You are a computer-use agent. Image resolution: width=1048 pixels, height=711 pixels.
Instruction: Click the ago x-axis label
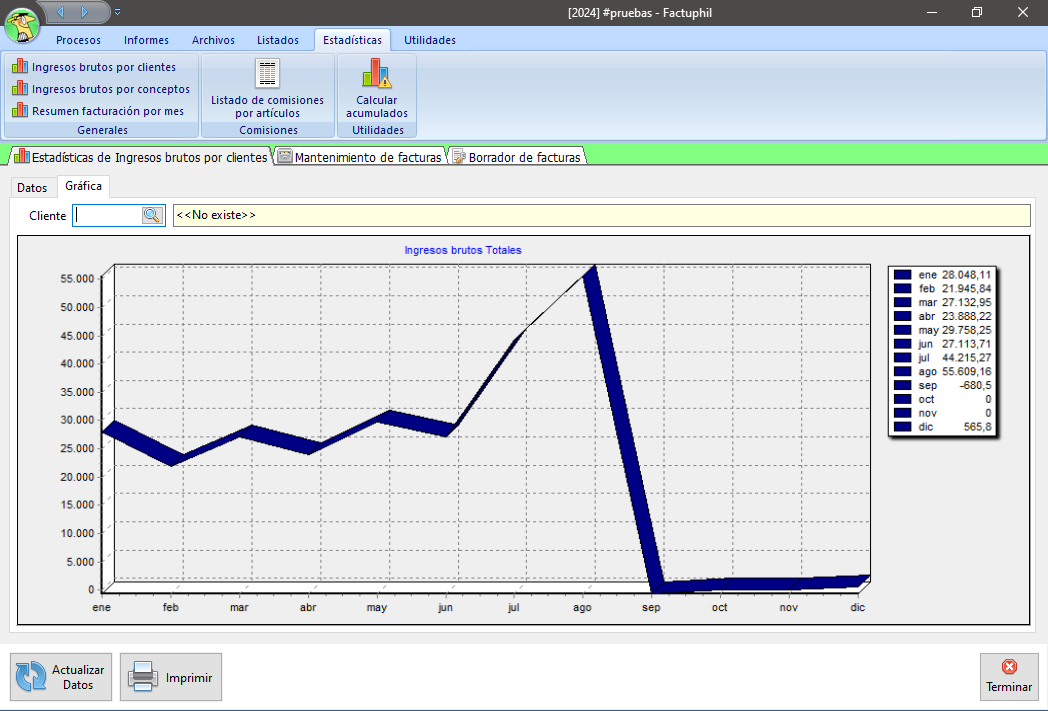pos(582,607)
